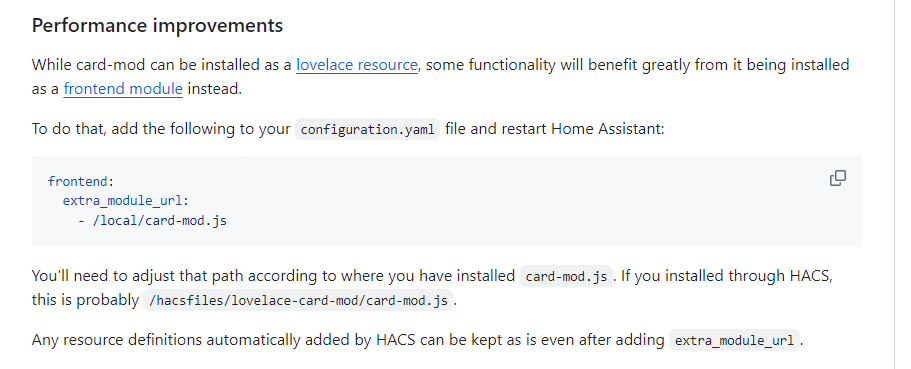Click the paragraph starting You'll need to adjust

(x=432, y=288)
